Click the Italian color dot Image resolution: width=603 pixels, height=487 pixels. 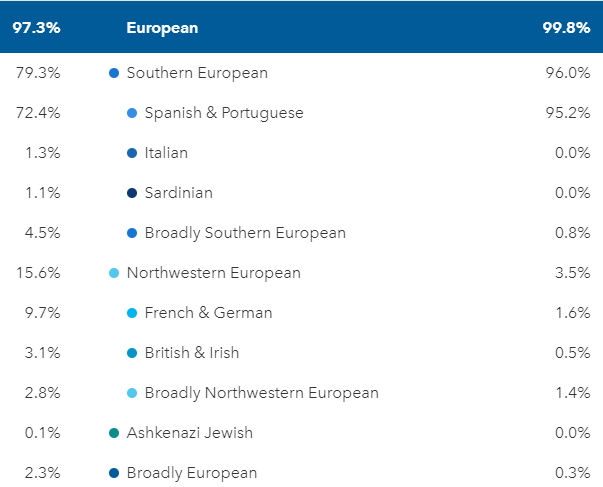(x=132, y=153)
